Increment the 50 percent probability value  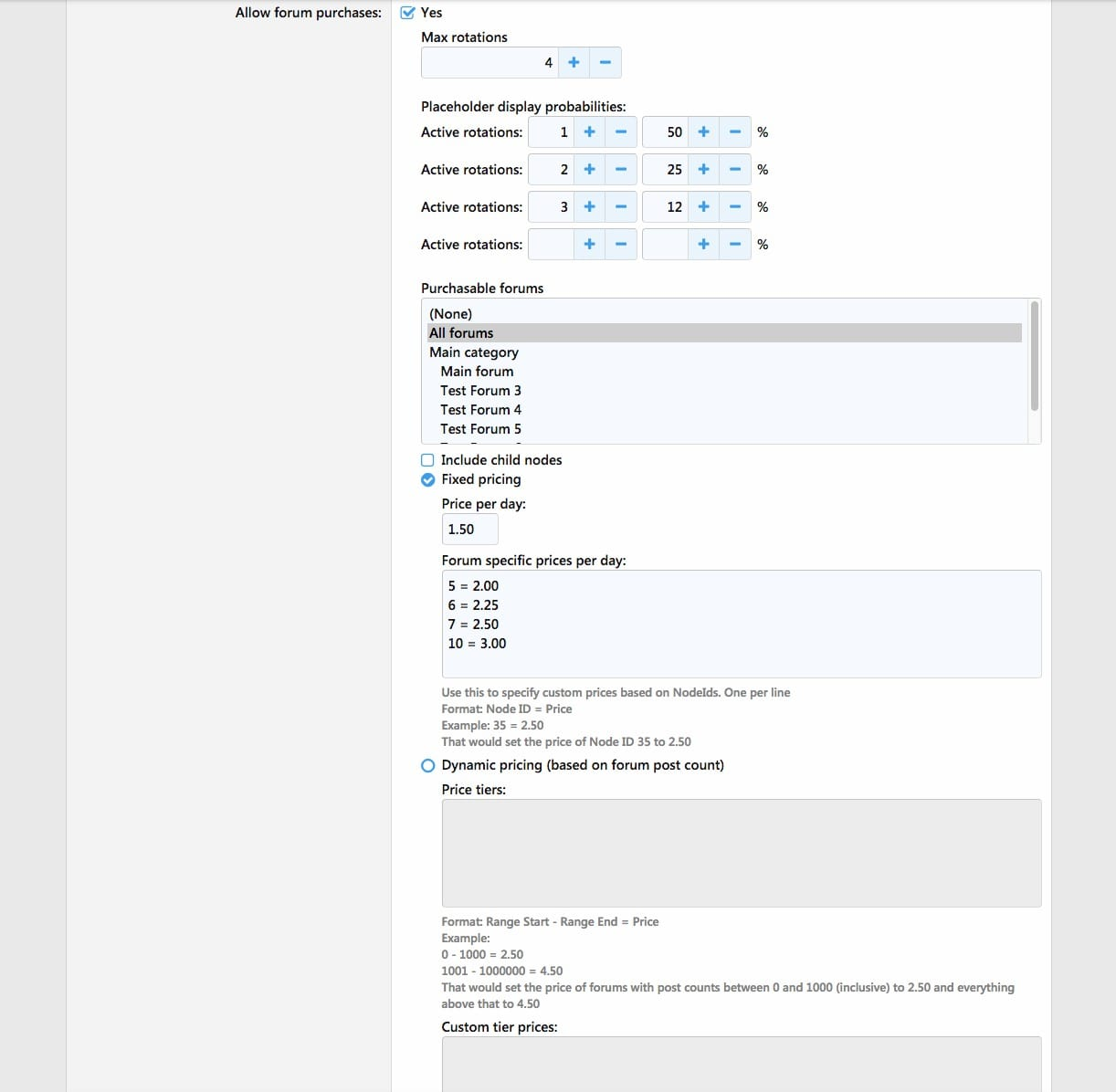coord(703,132)
